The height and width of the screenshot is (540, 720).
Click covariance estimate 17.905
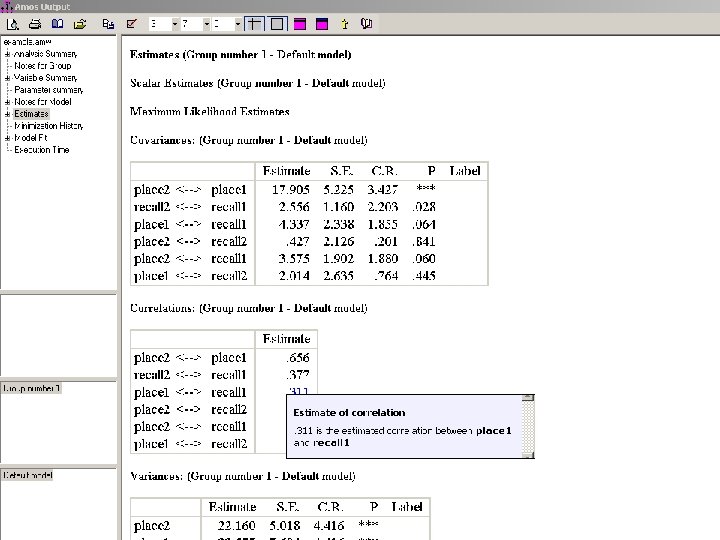pyautogui.click(x=291, y=190)
